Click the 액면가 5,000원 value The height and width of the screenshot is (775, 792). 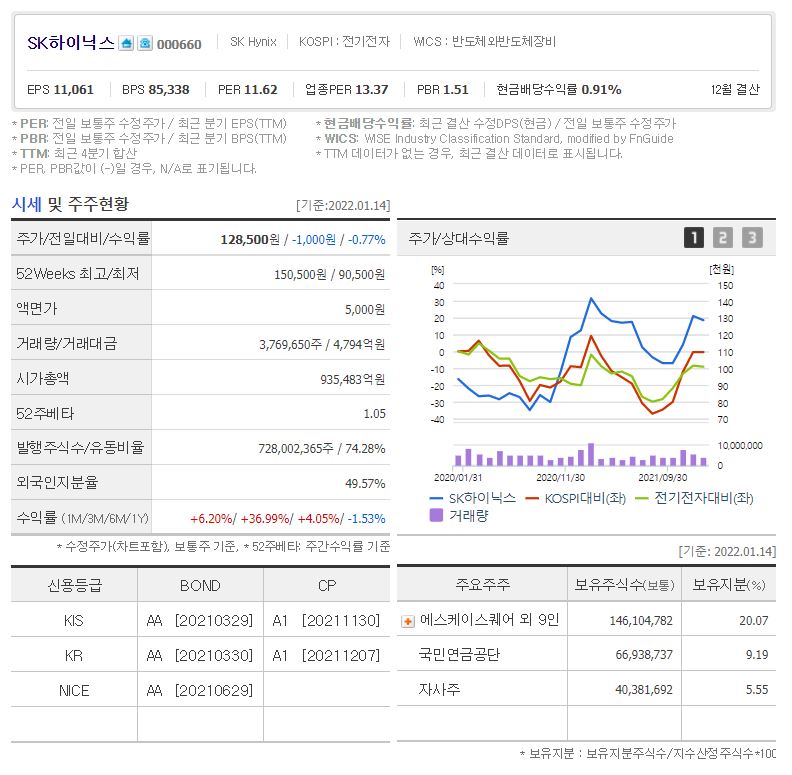tap(365, 309)
